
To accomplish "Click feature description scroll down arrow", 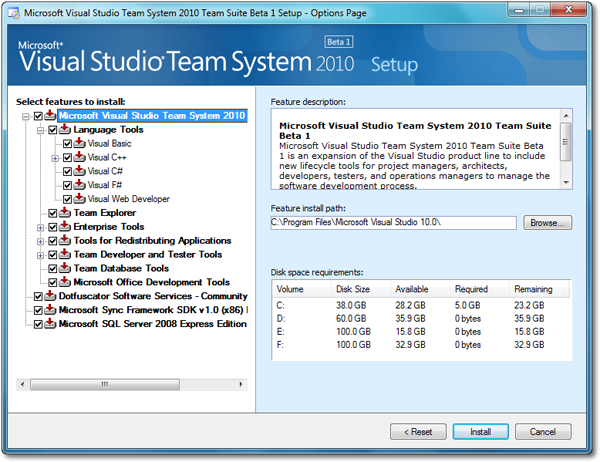I will [566, 183].
